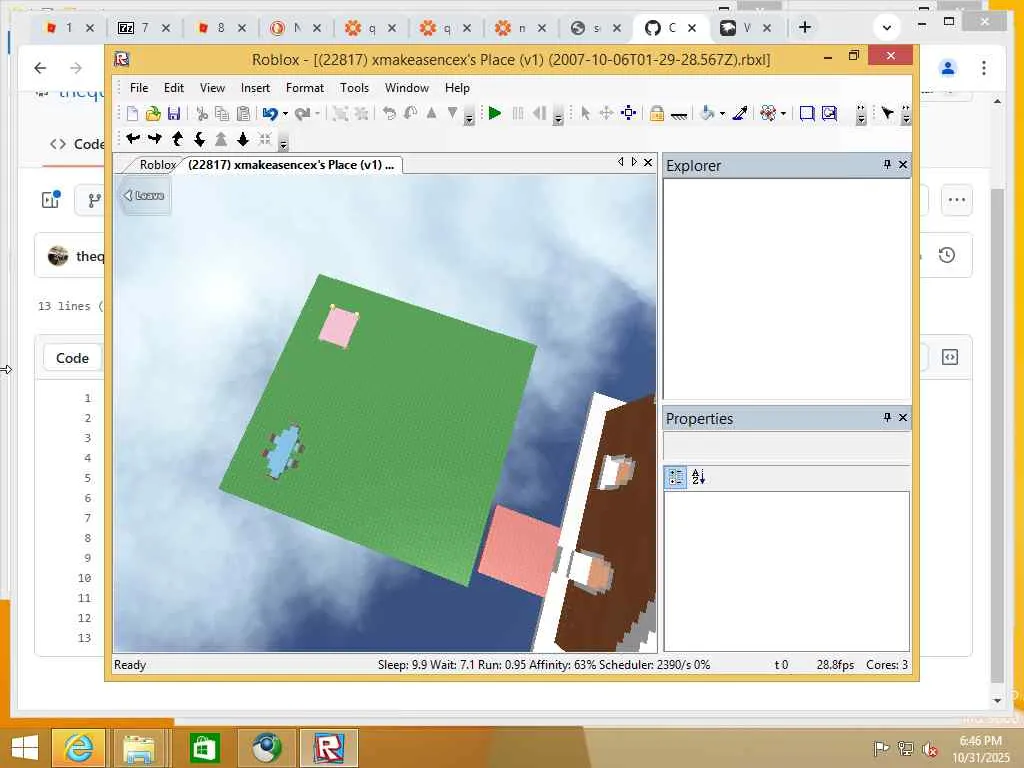Toggle Alphabetical sort in Properties panel

(x=698, y=477)
